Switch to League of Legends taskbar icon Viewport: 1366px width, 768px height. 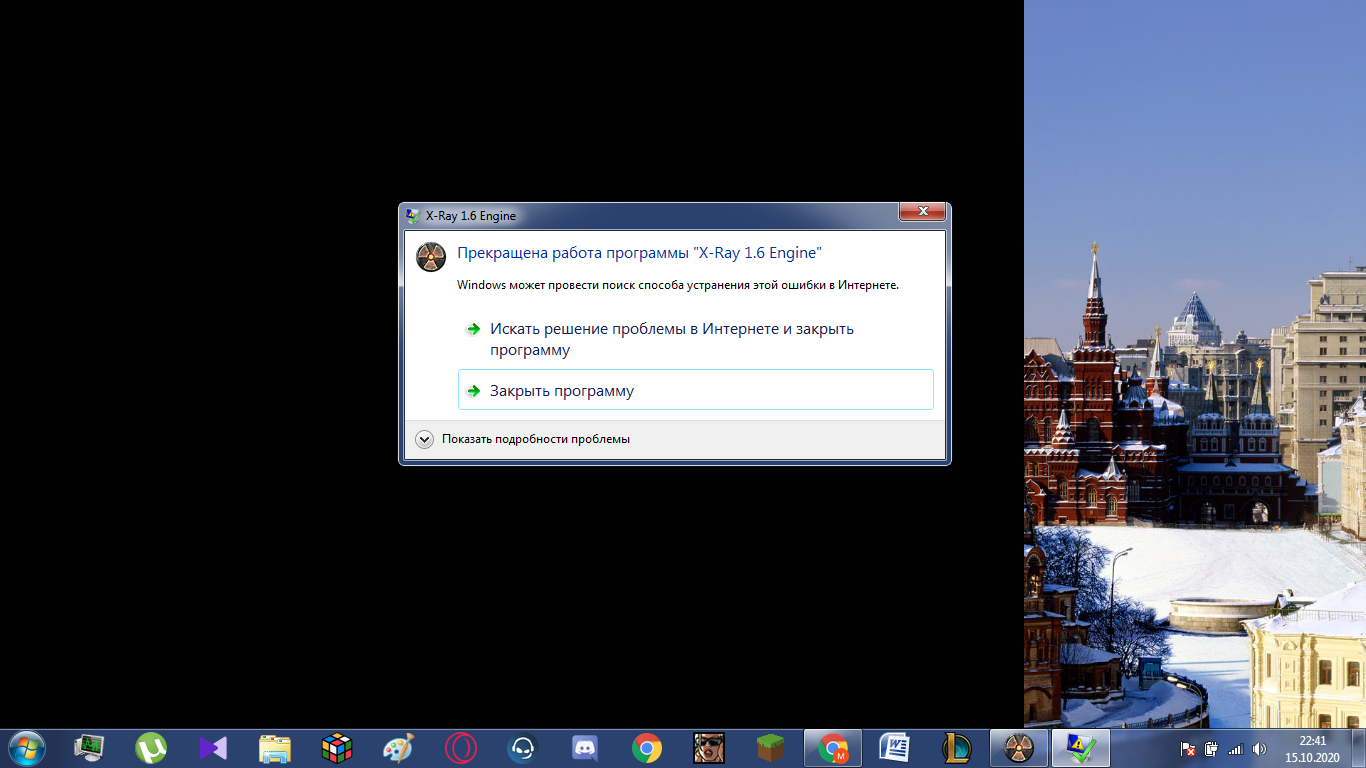click(x=957, y=748)
